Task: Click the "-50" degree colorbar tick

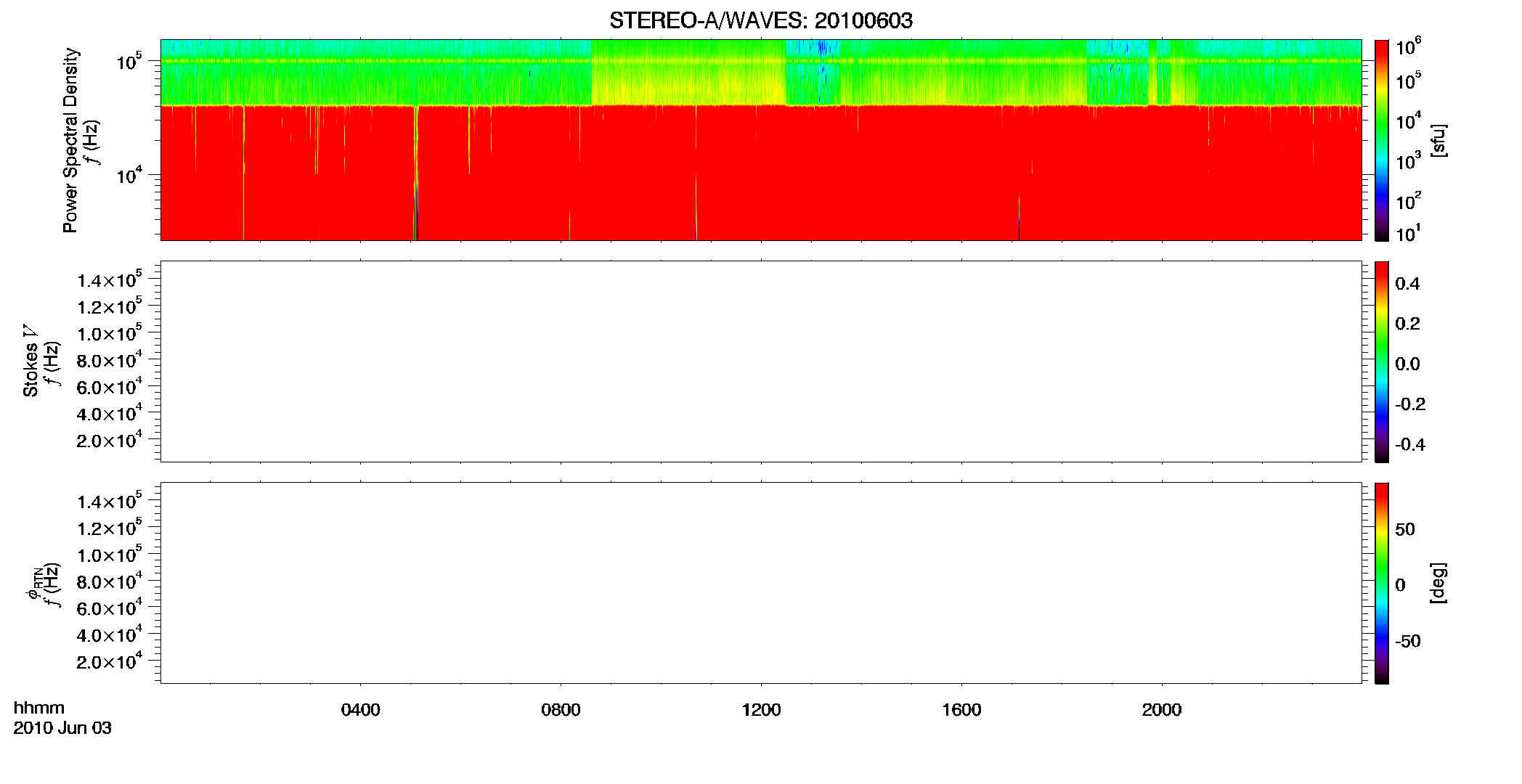Action: pyautogui.click(x=1408, y=641)
